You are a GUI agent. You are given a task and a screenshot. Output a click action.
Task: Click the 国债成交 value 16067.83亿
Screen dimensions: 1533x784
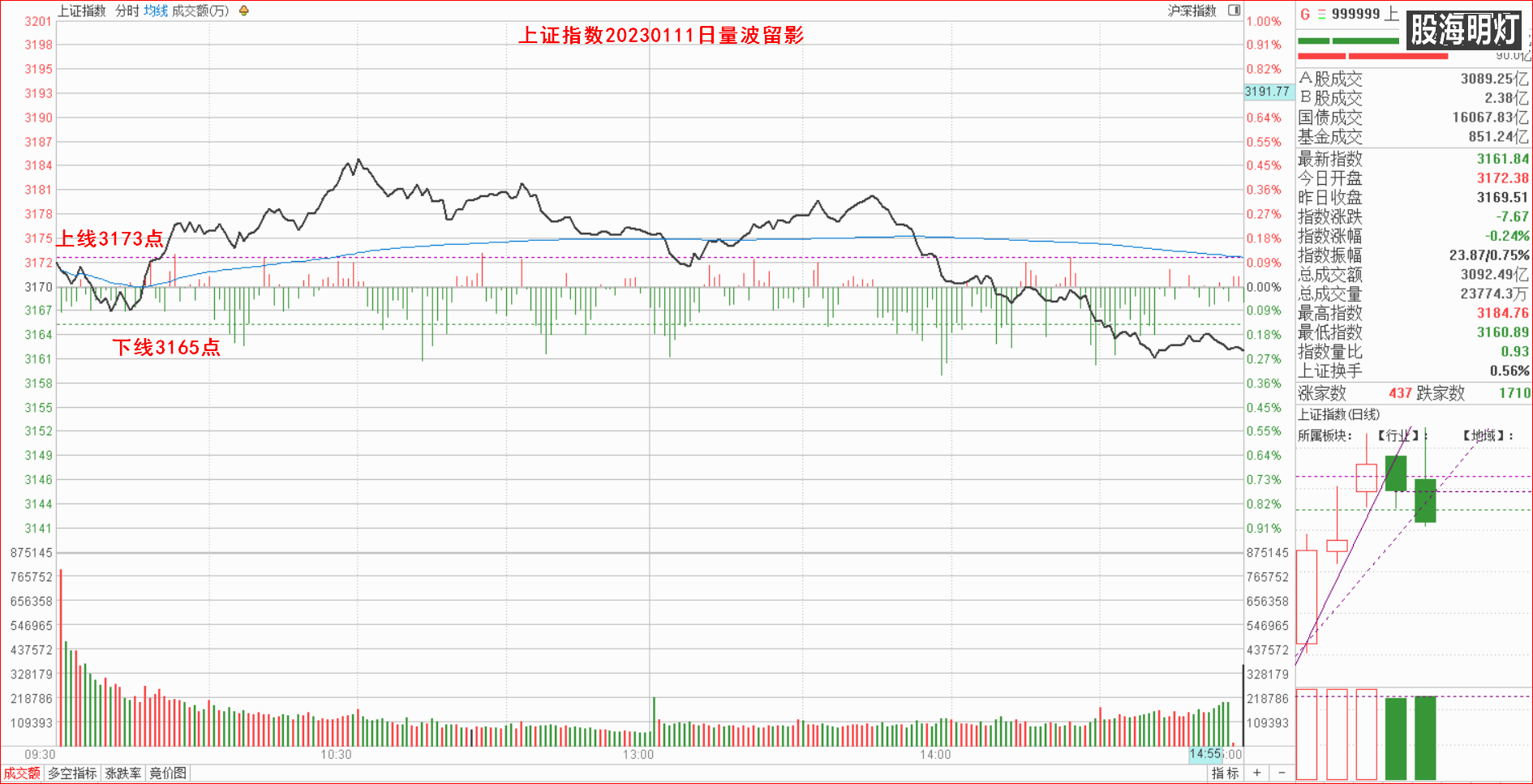1490,118
